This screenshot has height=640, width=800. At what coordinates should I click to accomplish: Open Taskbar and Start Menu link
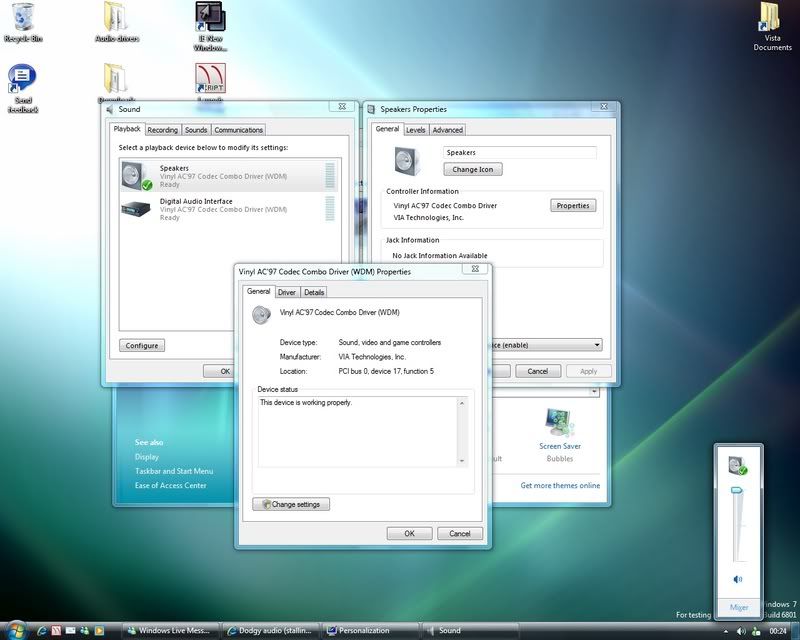[174, 471]
